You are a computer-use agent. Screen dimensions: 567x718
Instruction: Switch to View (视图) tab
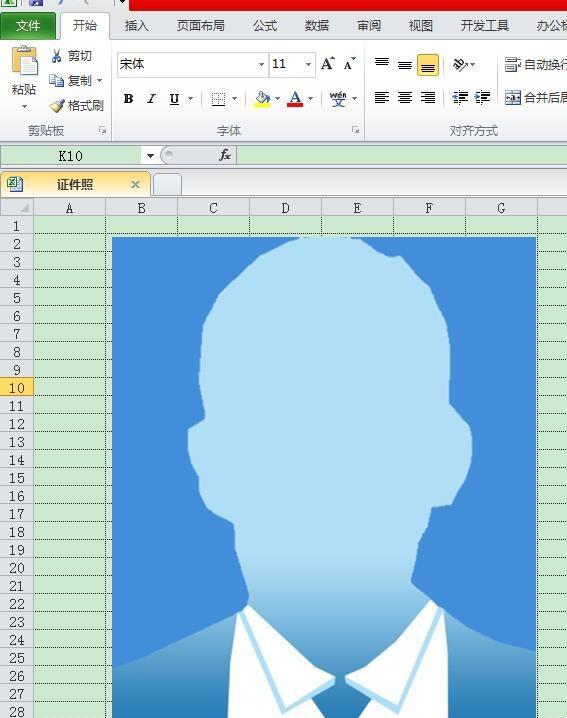420,26
